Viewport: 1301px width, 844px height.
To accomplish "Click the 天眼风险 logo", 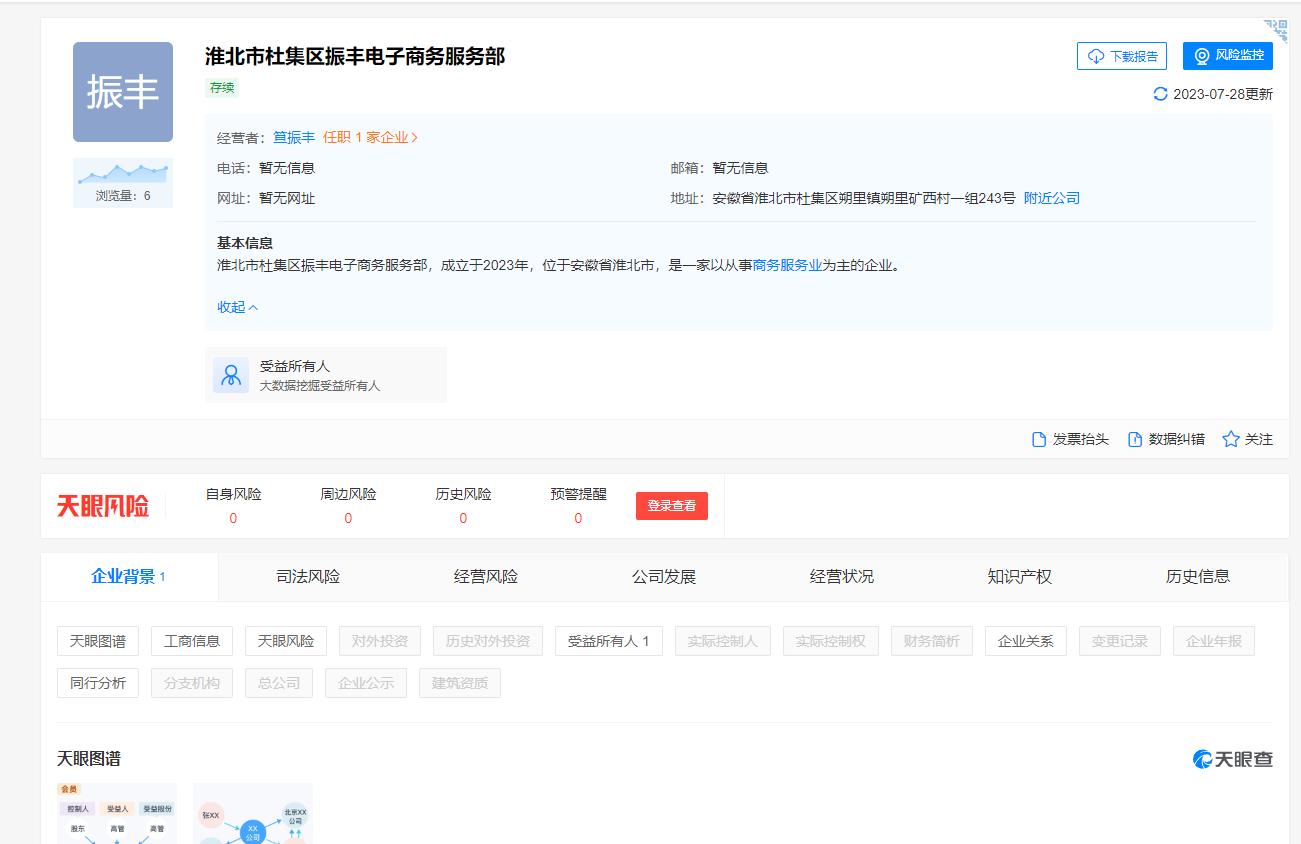I will click(x=103, y=506).
